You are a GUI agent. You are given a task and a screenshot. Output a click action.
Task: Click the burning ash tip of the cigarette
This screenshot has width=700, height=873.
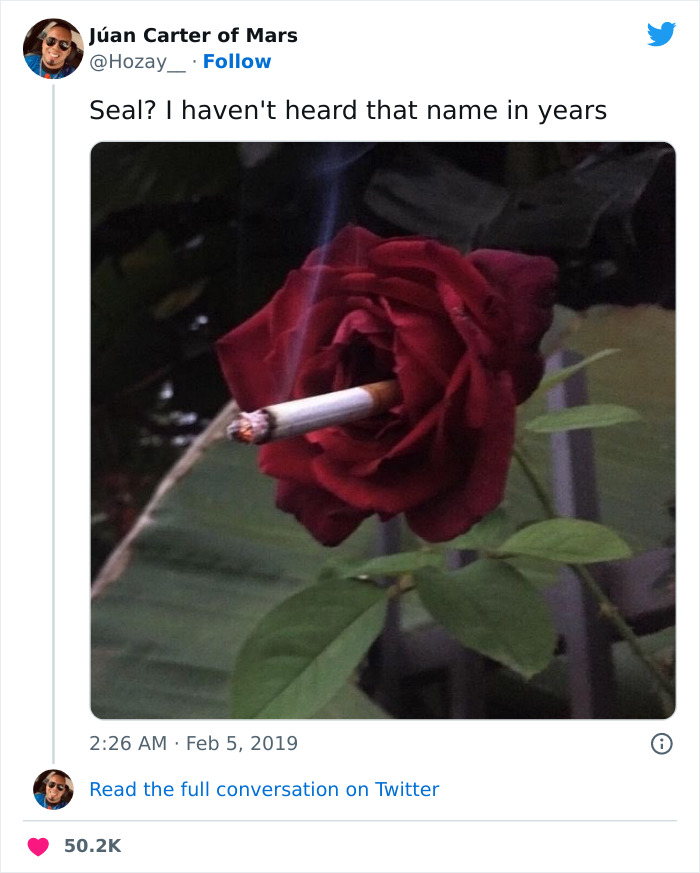241,430
